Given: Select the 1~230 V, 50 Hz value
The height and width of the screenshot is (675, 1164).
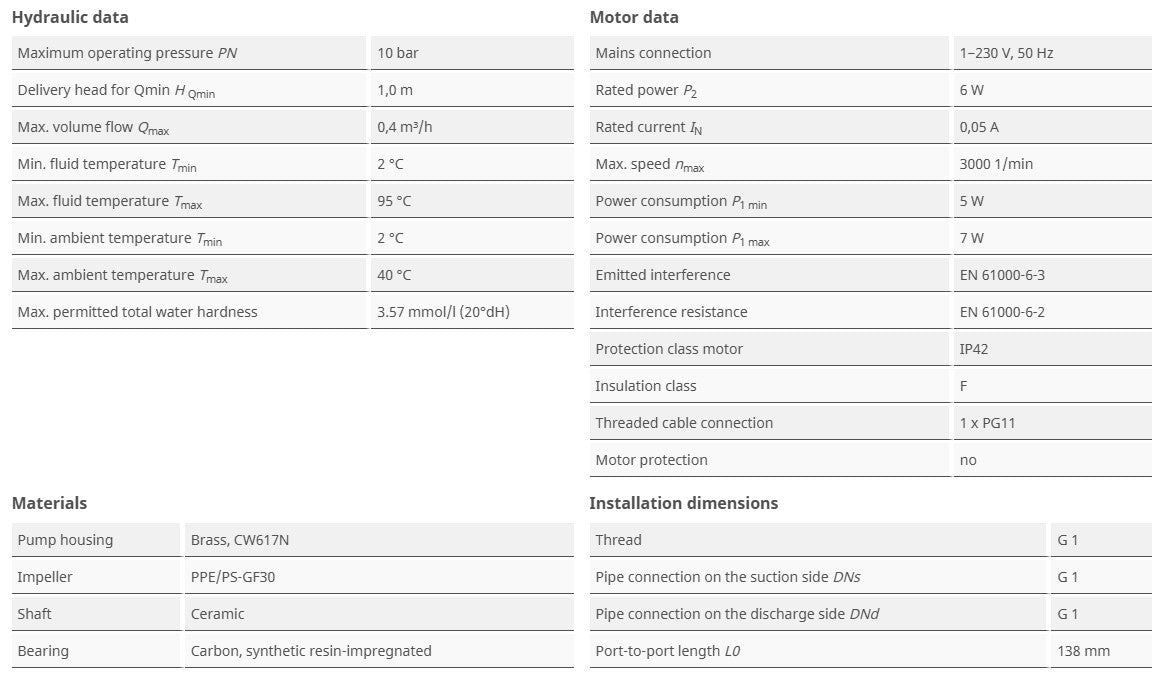Looking at the screenshot, I should pyautogui.click(x=1006, y=53).
